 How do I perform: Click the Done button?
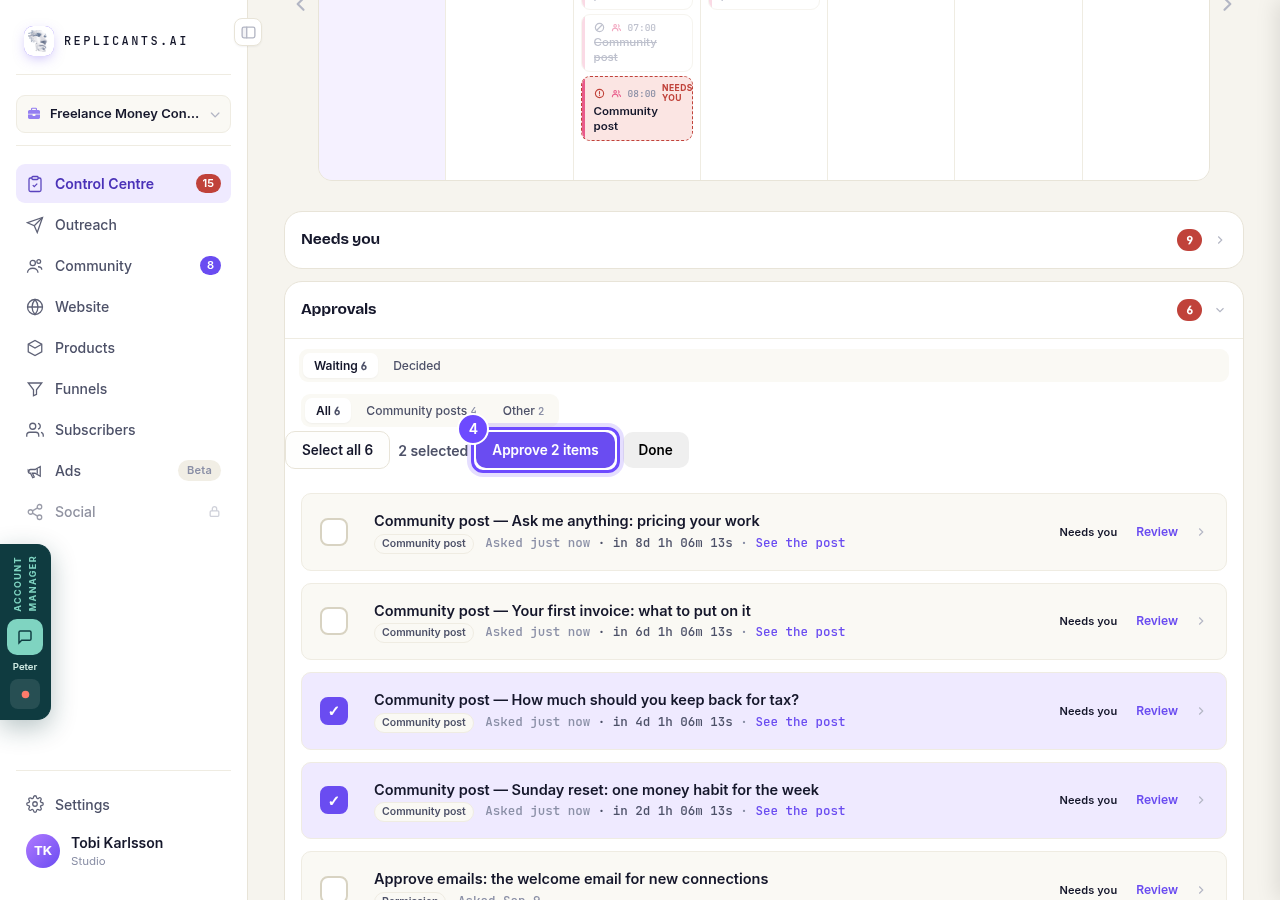(655, 450)
